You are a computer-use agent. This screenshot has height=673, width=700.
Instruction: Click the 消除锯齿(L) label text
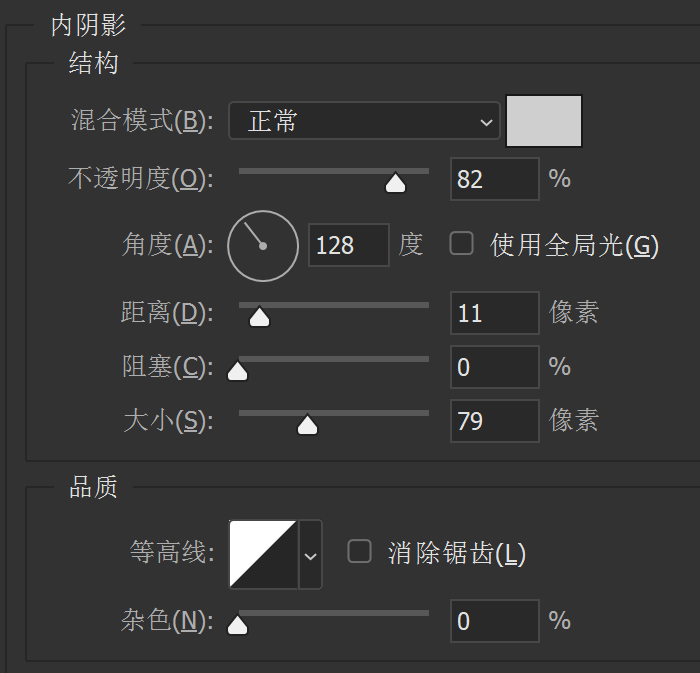pos(456,553)
